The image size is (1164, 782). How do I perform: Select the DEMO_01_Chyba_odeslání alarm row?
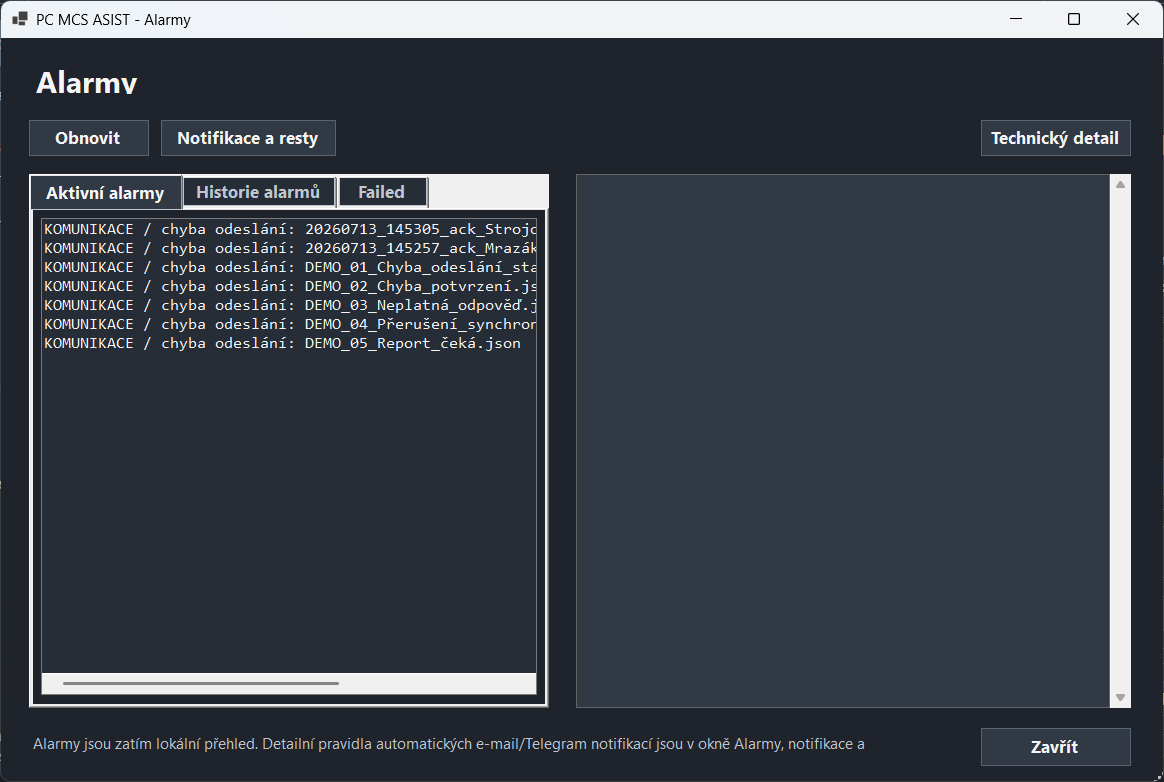[x=290, y=267]
